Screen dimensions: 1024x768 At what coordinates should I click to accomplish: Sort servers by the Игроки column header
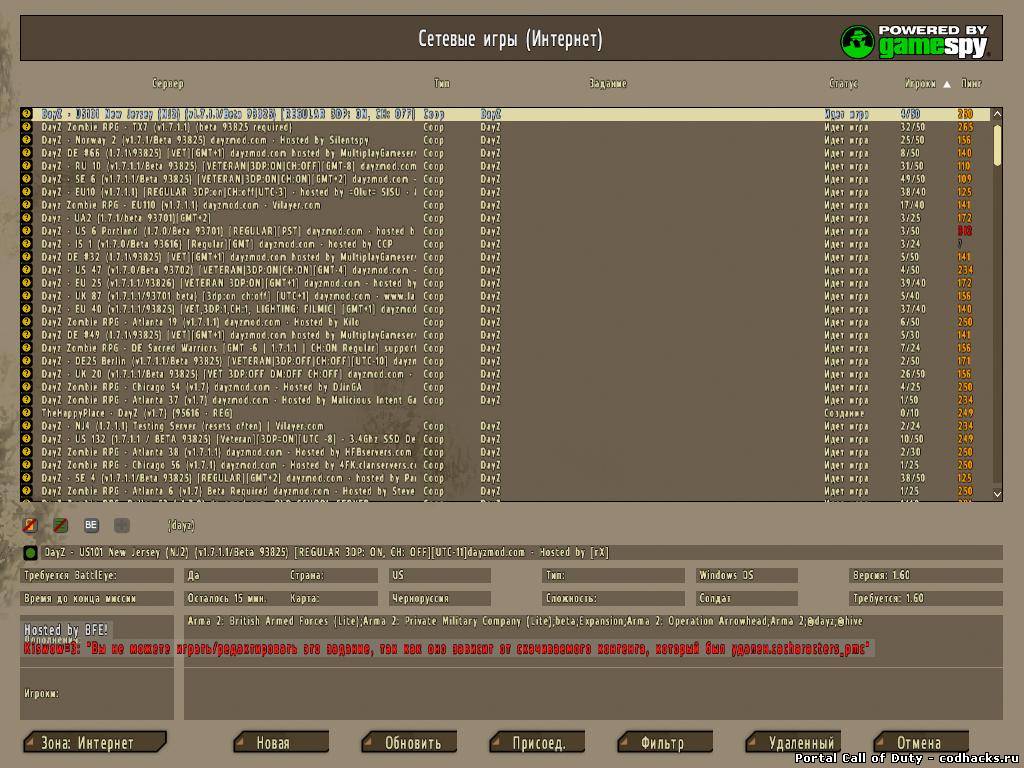pos(920,84)
